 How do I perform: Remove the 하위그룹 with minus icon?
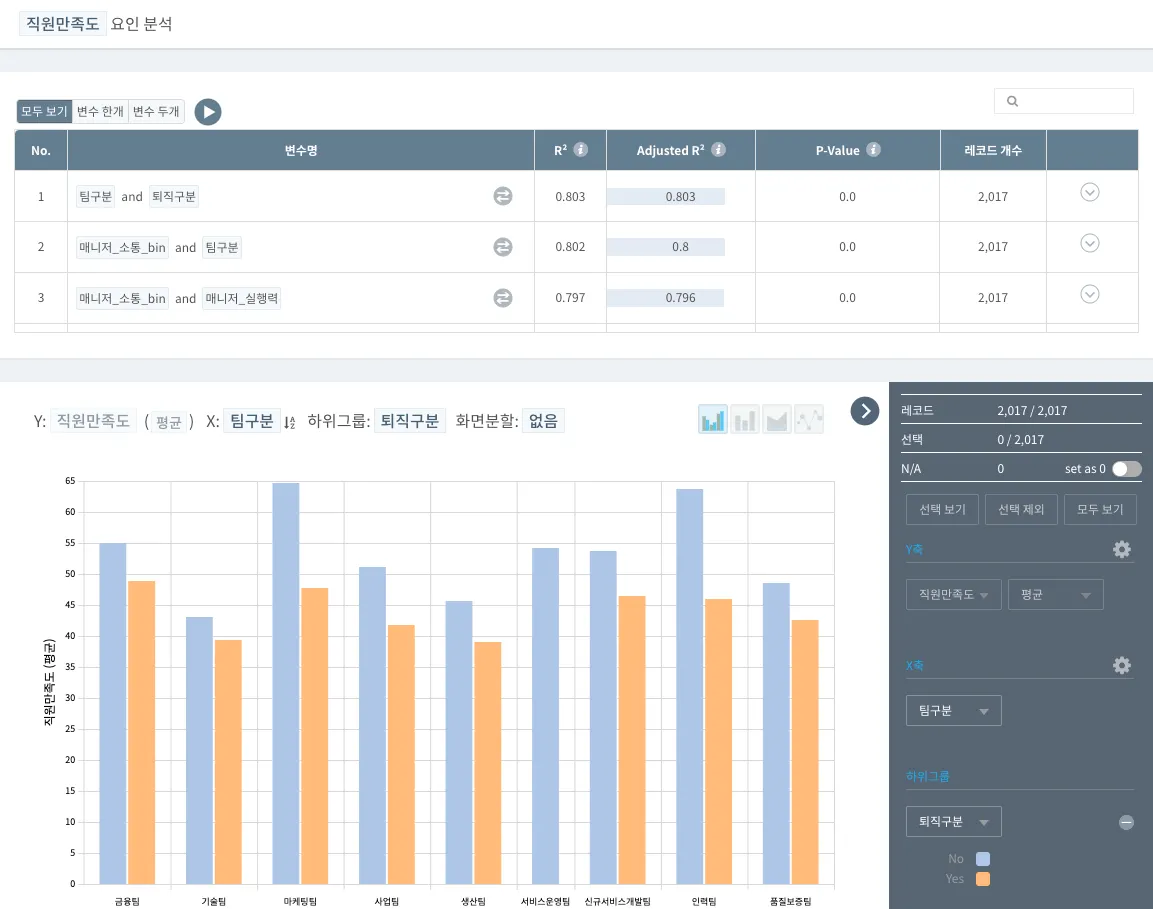pyautogui.click(x=1126, y=822)
